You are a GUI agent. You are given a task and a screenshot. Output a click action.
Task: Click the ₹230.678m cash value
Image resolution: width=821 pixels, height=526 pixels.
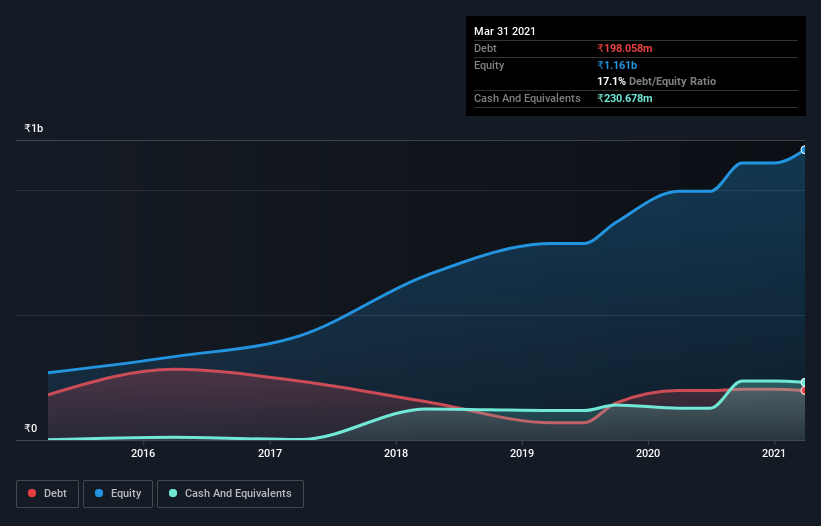(x=625, y=98)
